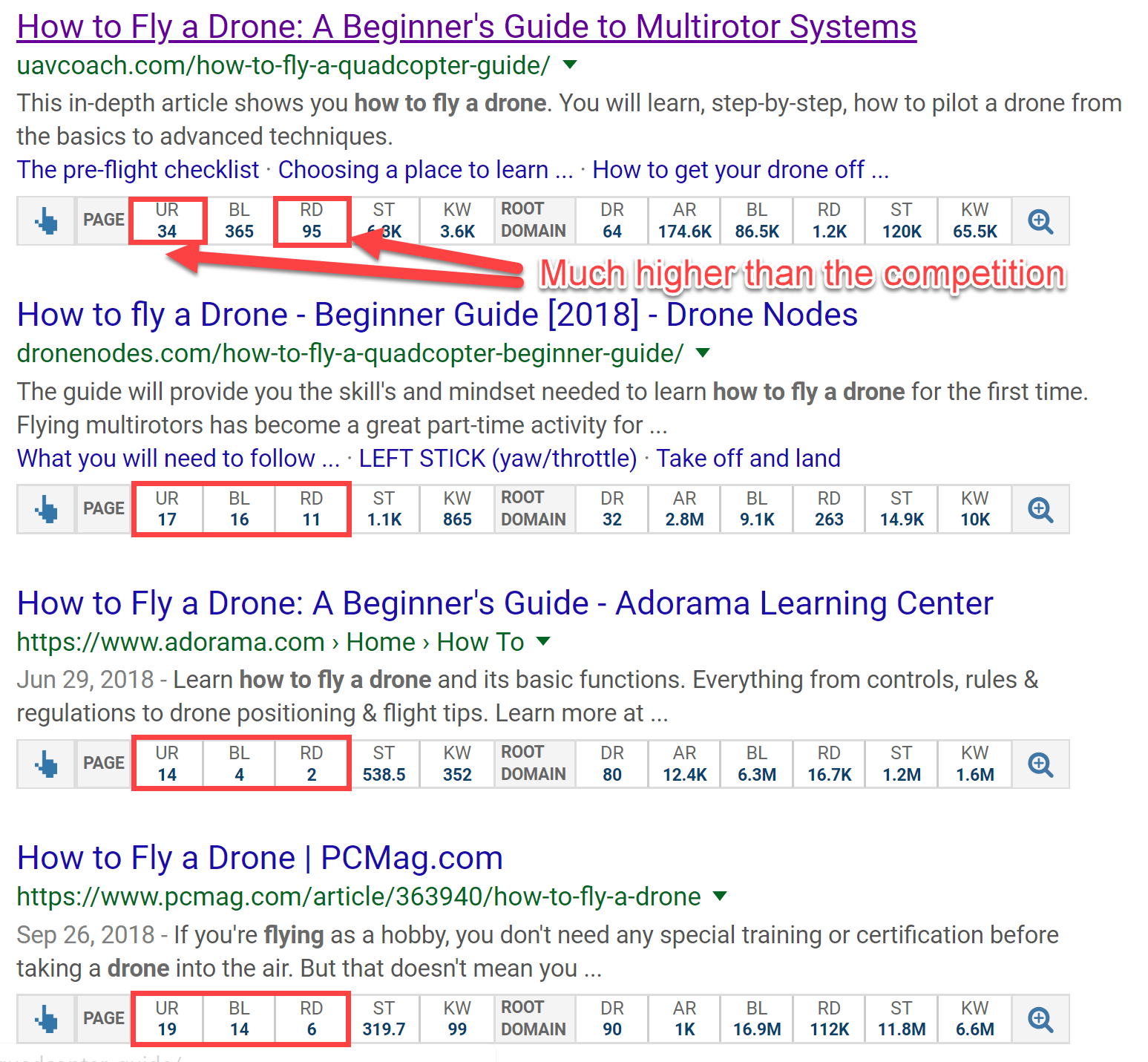
Task: Click the LEFT STICK (yaw/throttle) sitelink
Action: tap(498, 458)
